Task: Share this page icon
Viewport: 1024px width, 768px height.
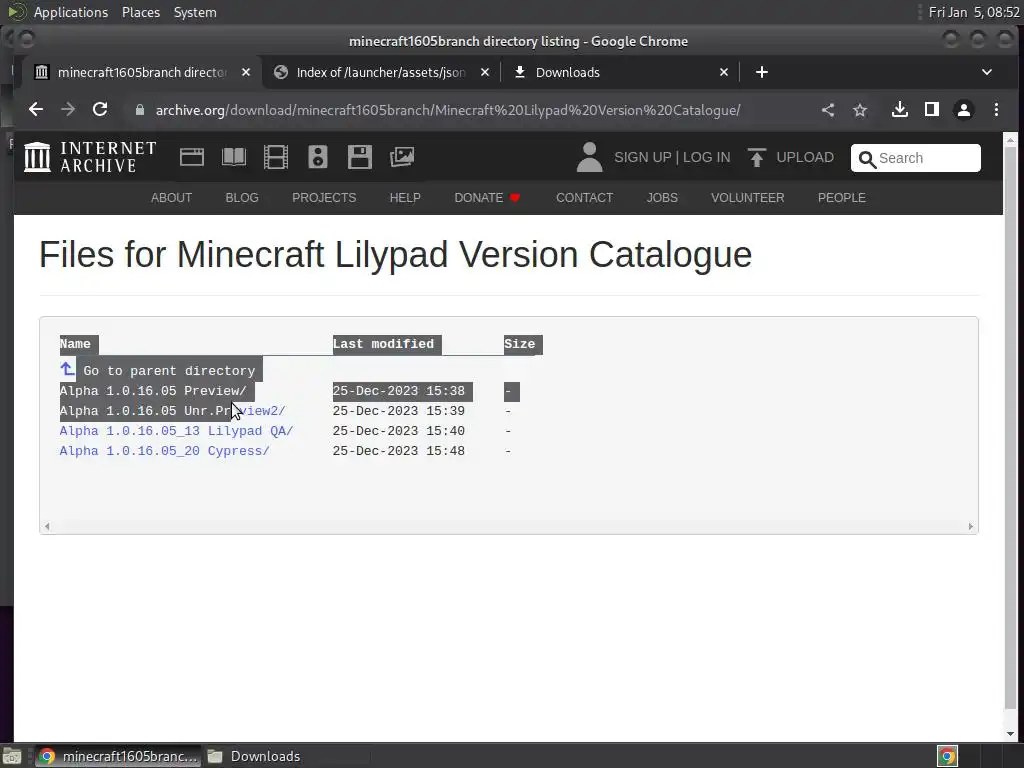Action: (x=828, y=110)
